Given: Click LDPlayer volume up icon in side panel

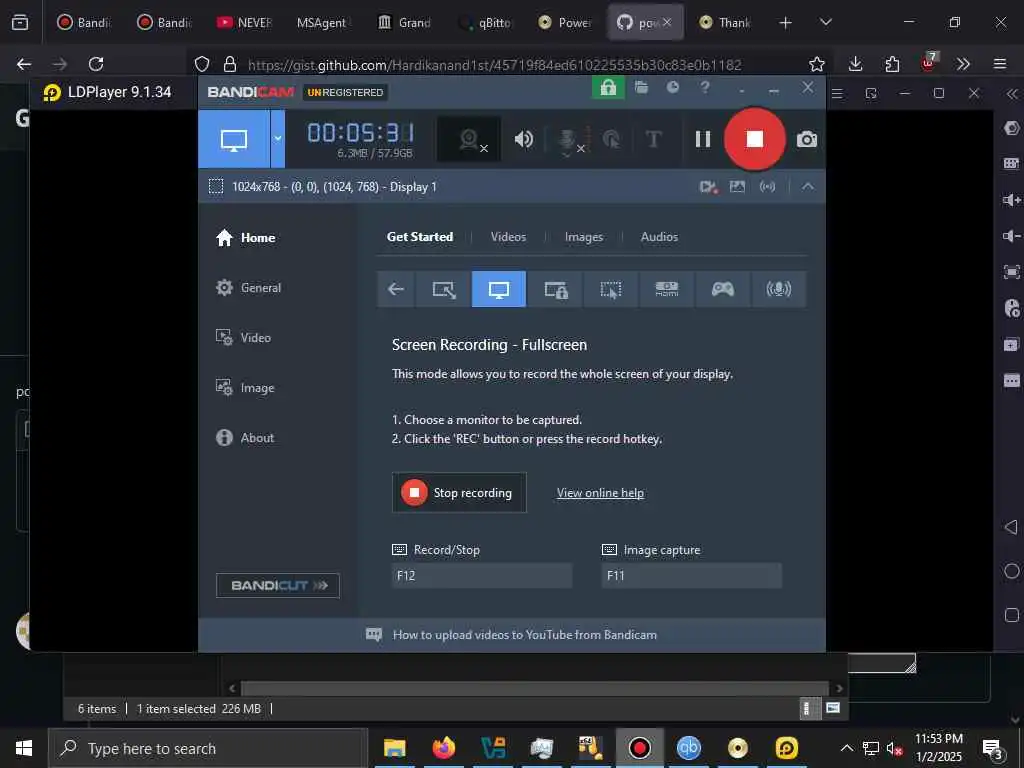Looking at the screenshot, I should [1012, 200].
